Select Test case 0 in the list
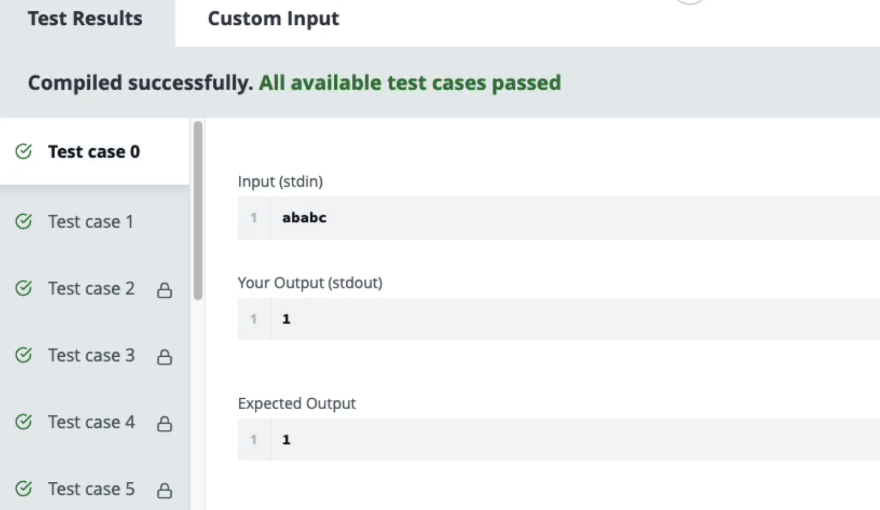Screen dimensions: 880x510 coord(95,151)
